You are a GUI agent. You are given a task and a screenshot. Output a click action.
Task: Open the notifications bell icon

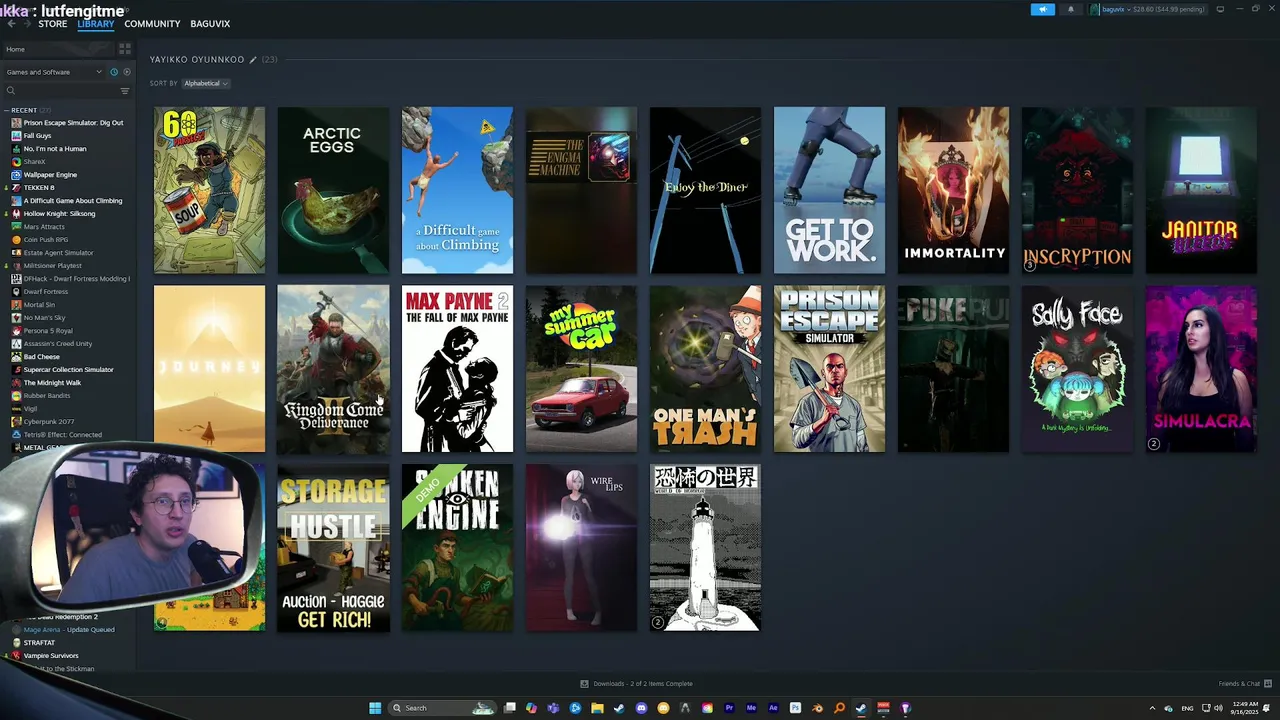1071,9
